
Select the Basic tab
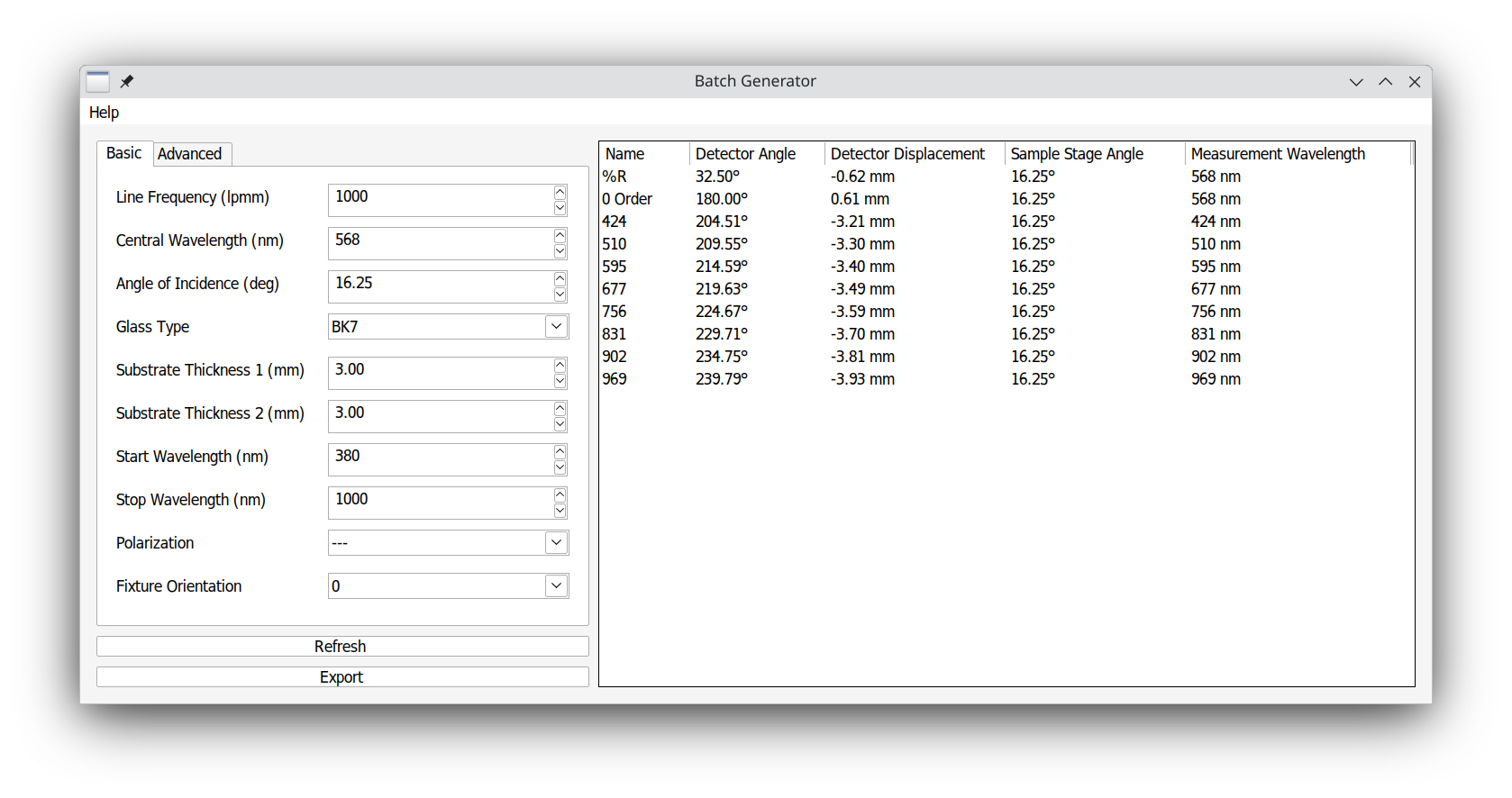click(x=123, y=153)
